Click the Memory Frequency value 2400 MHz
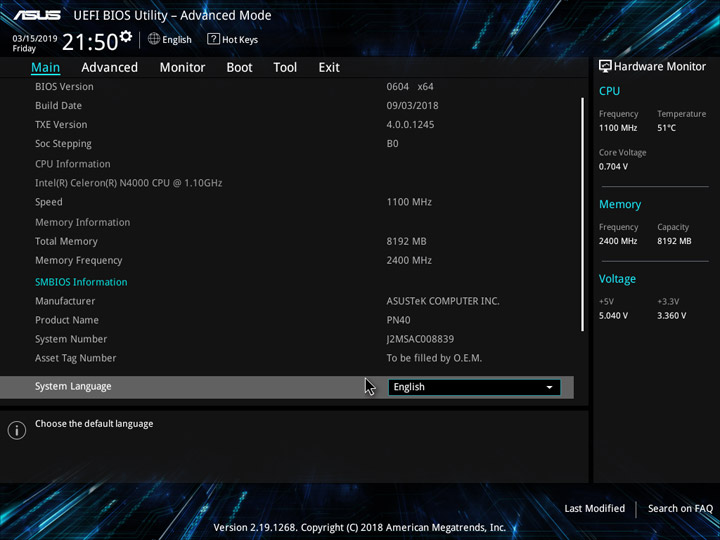 click(409, 260)
